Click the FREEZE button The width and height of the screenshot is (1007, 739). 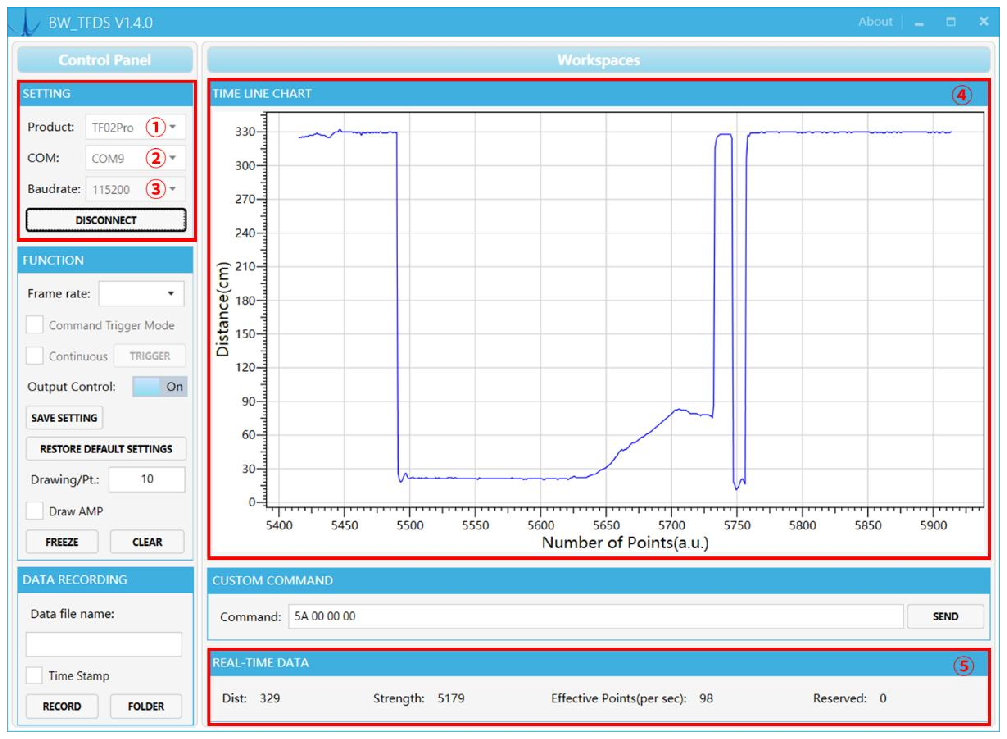point(62,542)
